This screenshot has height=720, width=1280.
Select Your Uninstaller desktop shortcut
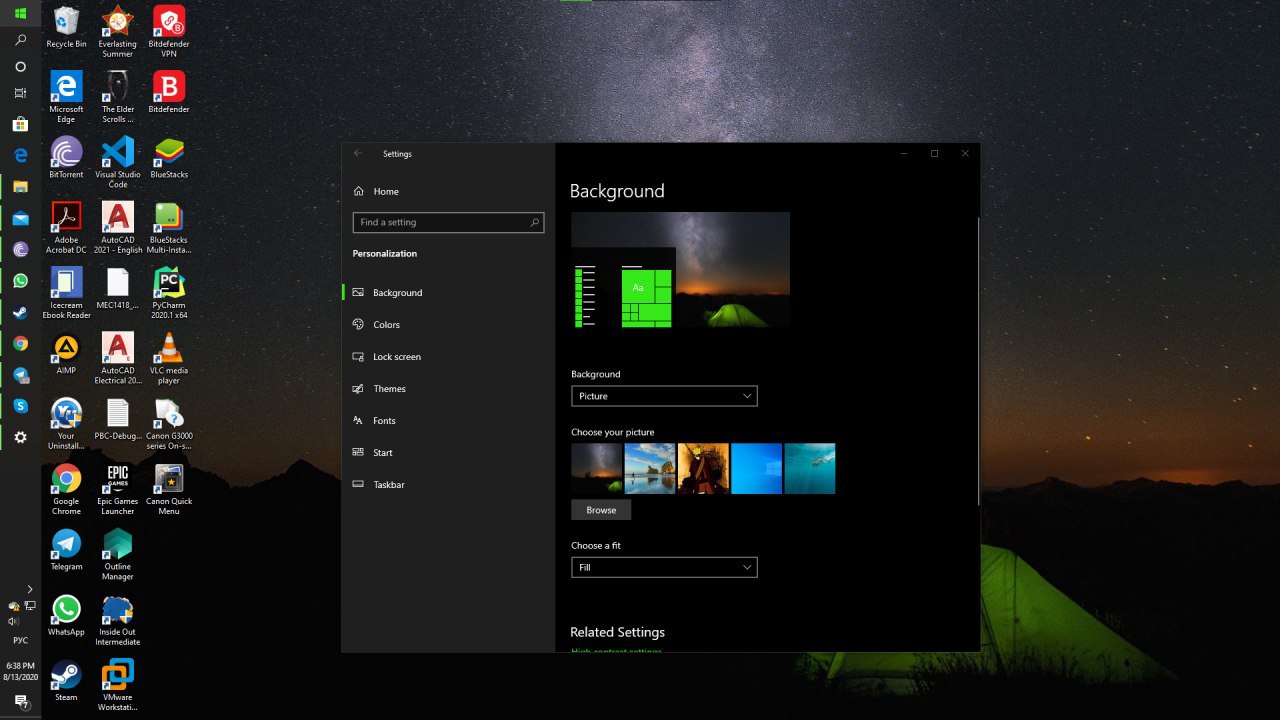[66, 424]
